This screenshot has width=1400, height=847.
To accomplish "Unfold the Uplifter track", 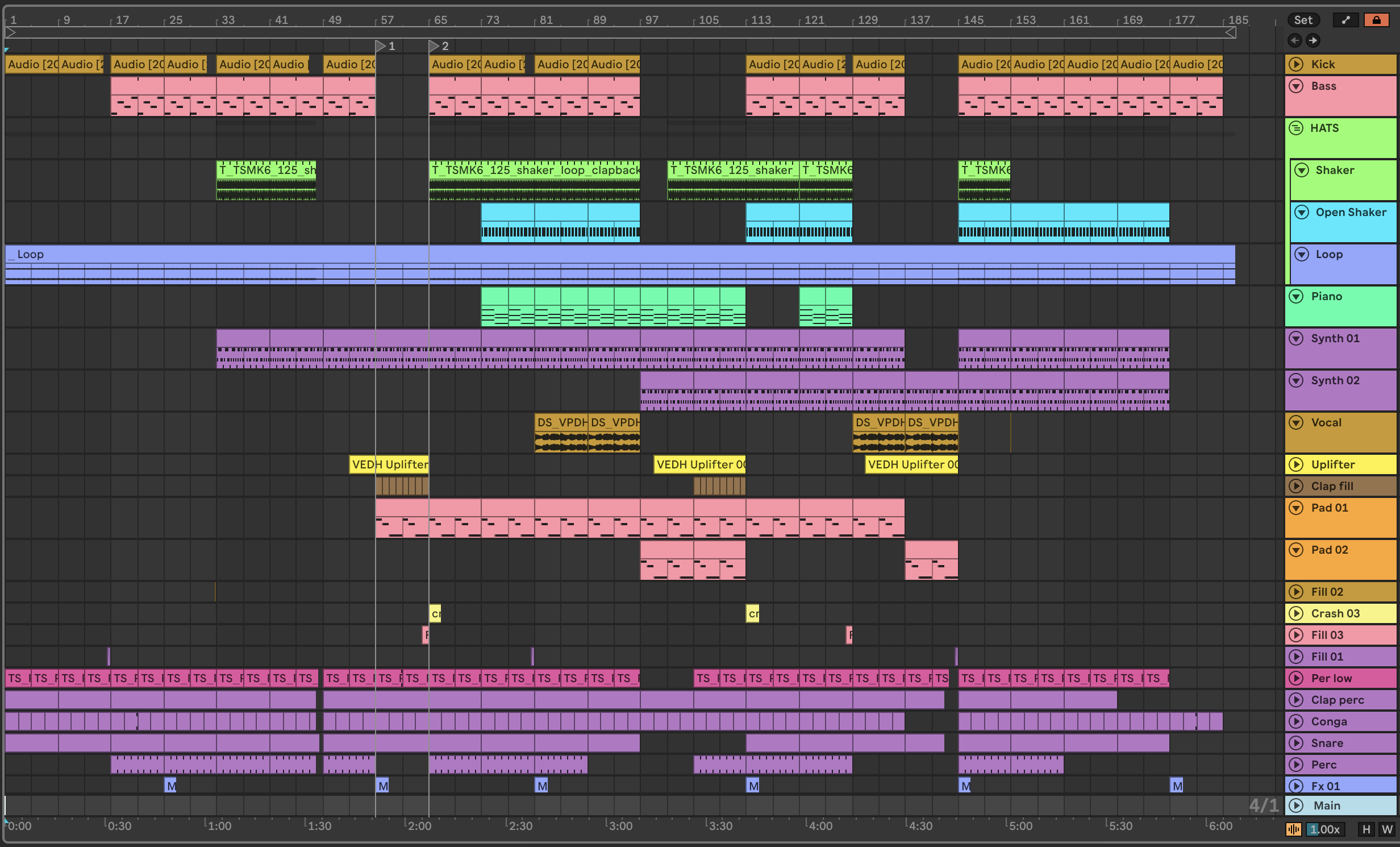I will [1296, 464].
